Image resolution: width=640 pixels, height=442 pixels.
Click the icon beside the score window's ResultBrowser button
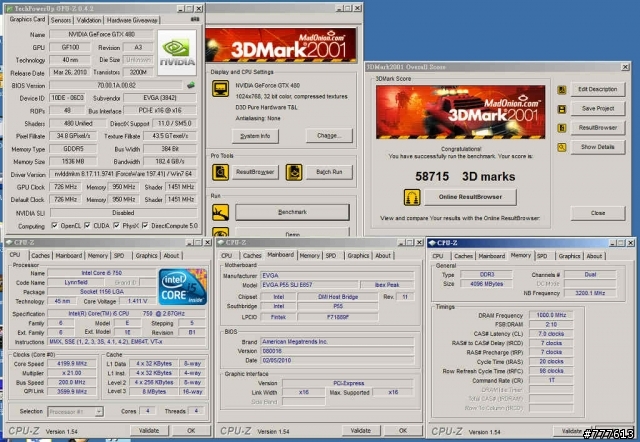coord(562,128)
